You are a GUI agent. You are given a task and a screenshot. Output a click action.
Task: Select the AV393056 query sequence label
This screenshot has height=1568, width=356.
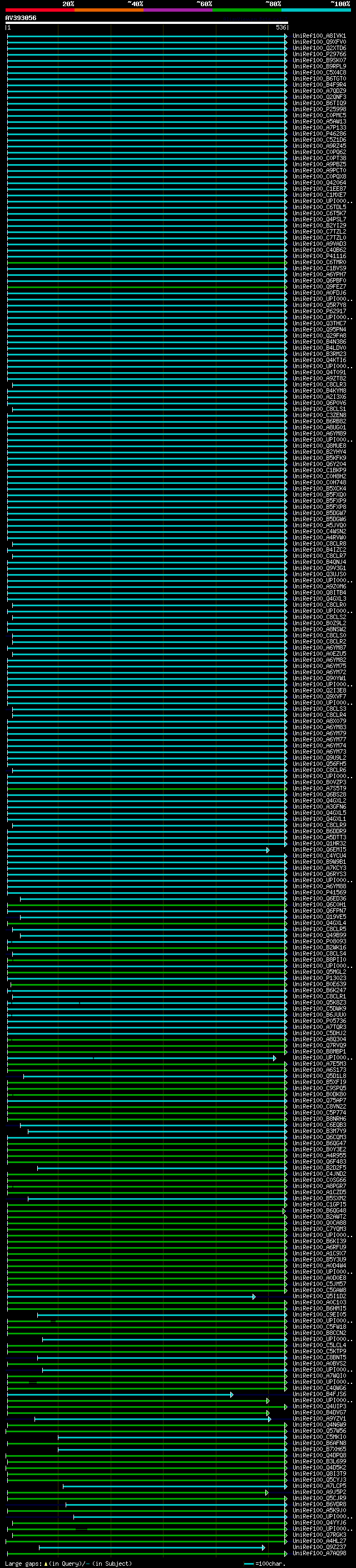[x=21, y=18]
